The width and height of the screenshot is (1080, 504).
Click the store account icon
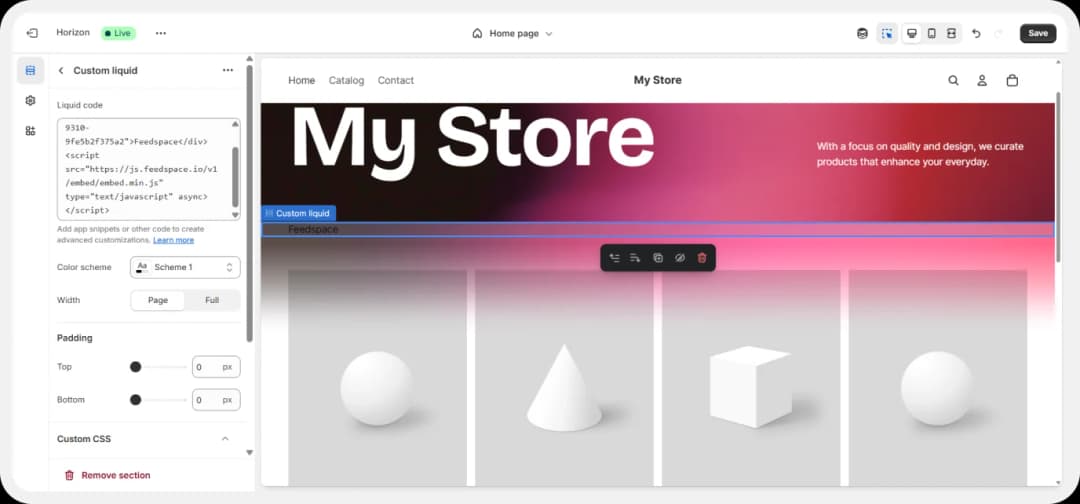click(x=982, y=81)
